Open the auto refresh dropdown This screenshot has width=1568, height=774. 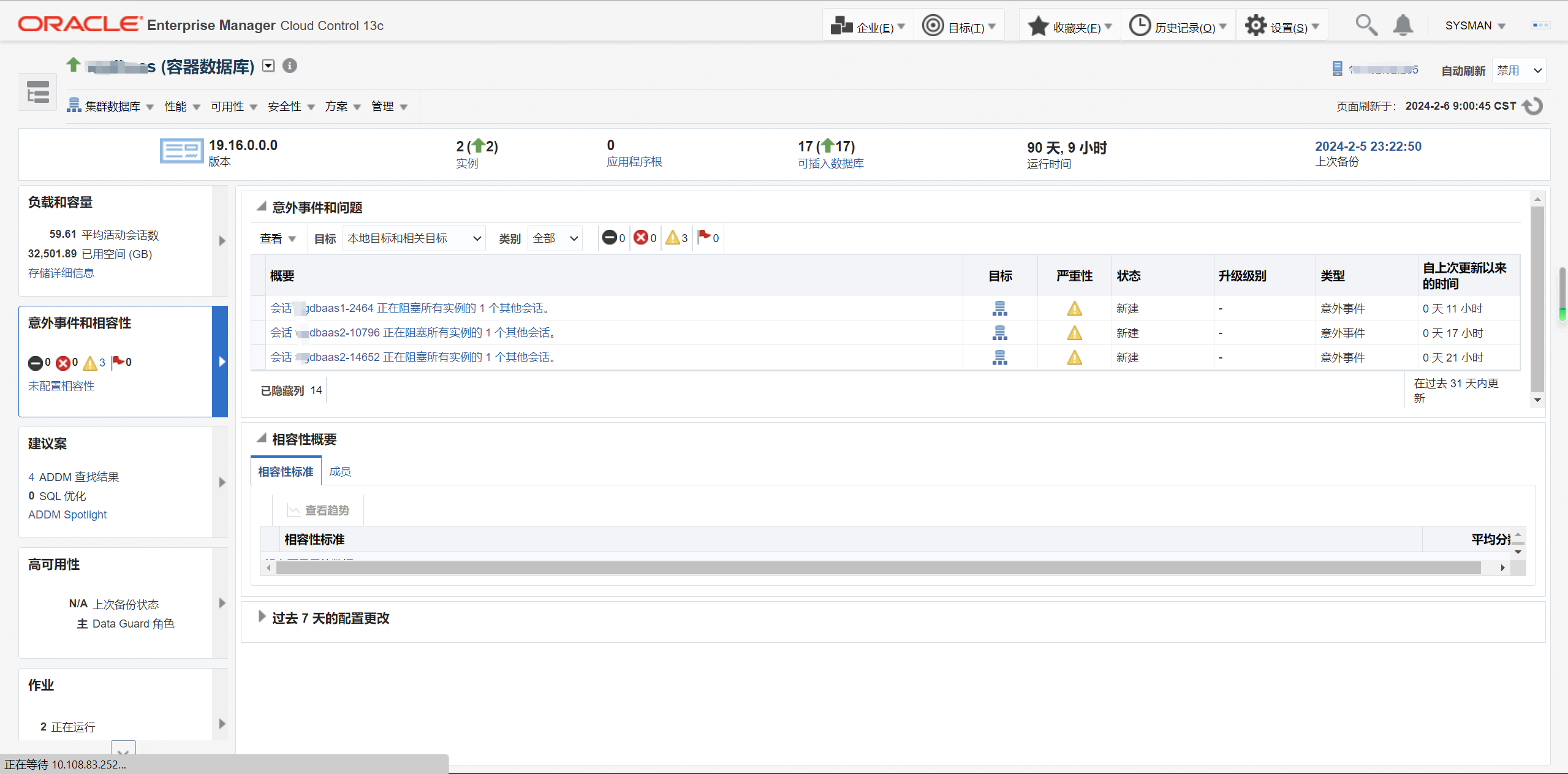[x=1519, y=70]
